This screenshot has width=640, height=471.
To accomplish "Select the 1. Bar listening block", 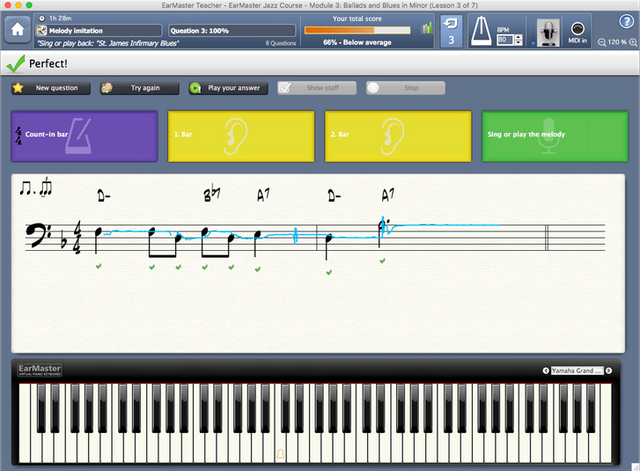I will click(241, 136).
